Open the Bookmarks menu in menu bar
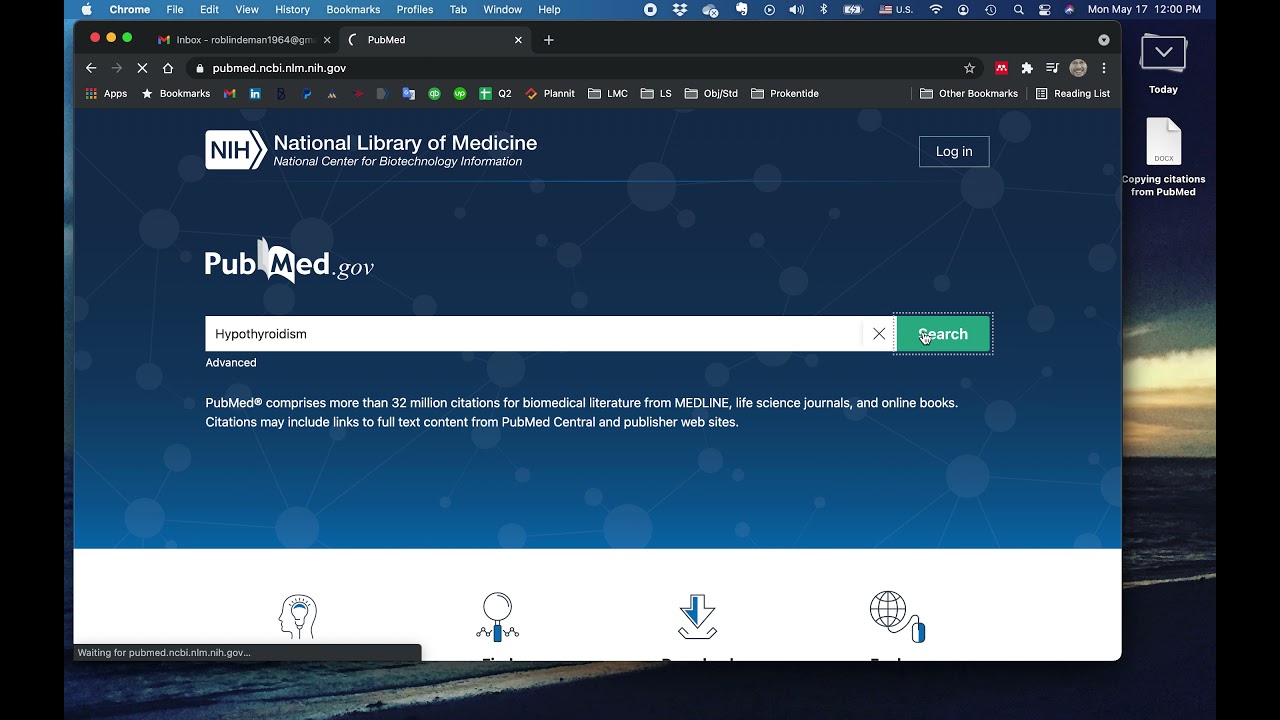Image resolution: width=1280 pixels, height=720 pixels. click(353, 9)
